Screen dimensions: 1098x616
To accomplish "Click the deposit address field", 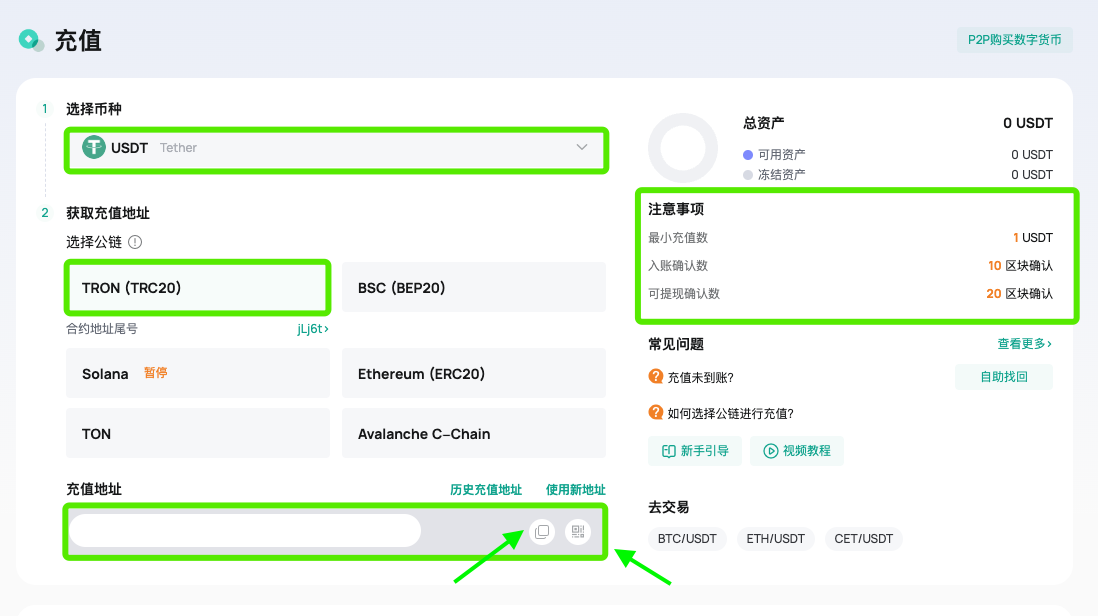I will tap(245, 531).
